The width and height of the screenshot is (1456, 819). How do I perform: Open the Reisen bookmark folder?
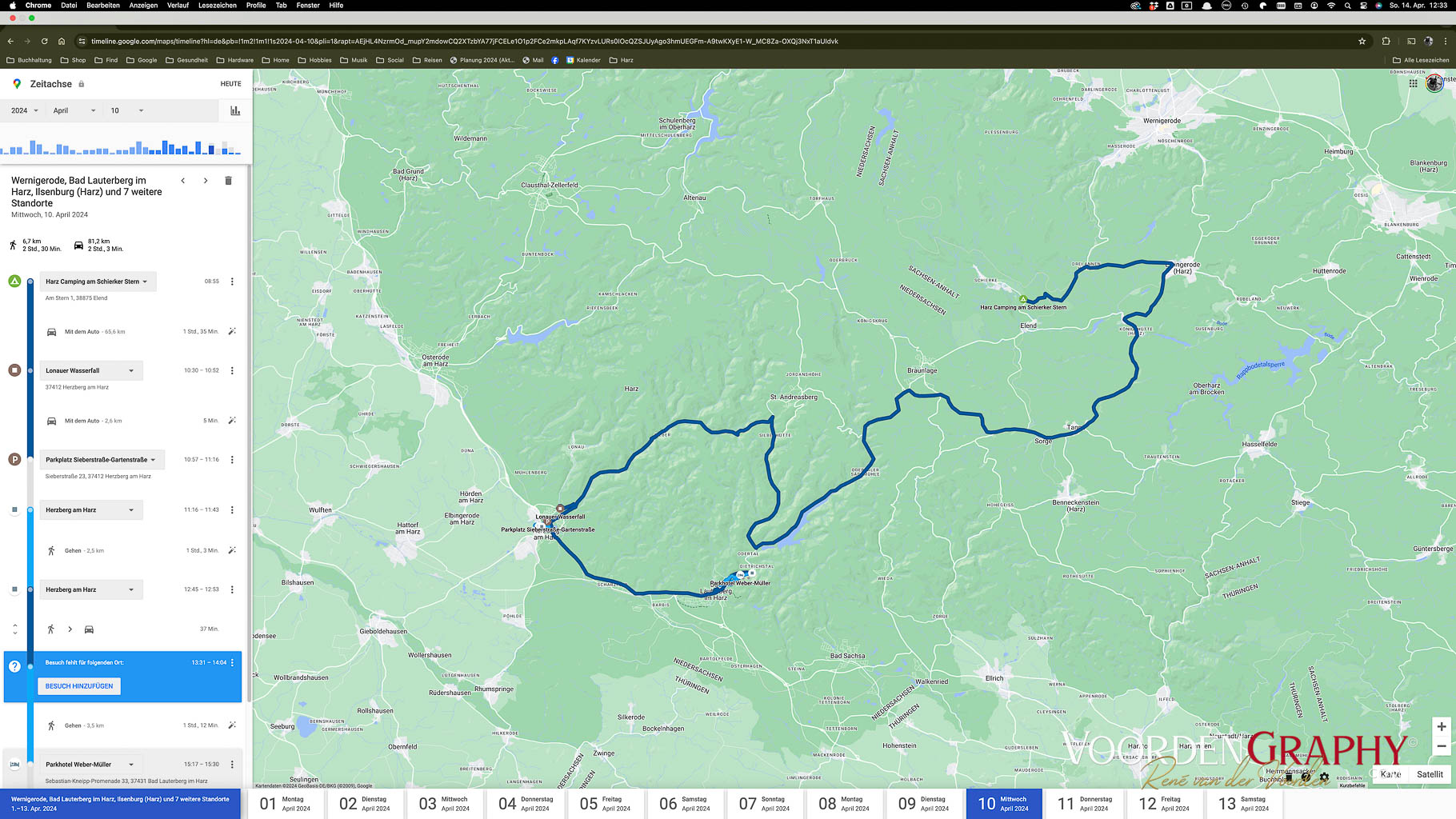coord(427,60)
